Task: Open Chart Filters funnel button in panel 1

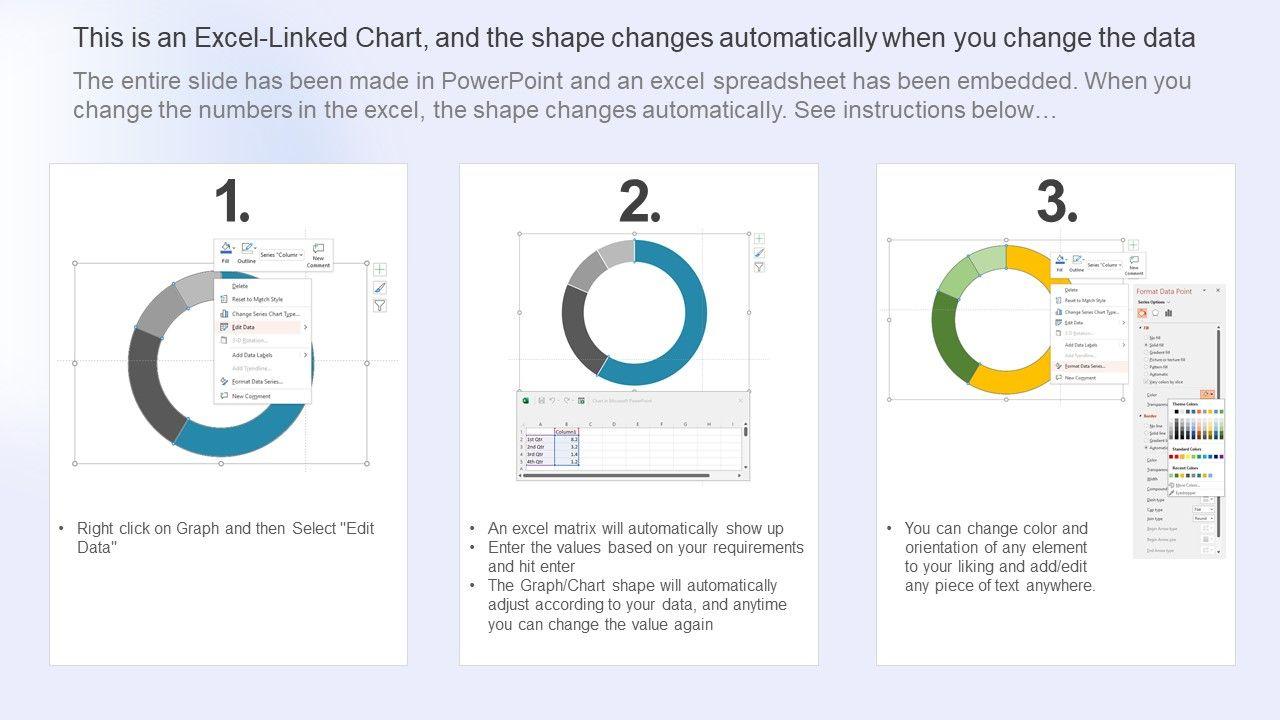Action: [x=380, y=305]
